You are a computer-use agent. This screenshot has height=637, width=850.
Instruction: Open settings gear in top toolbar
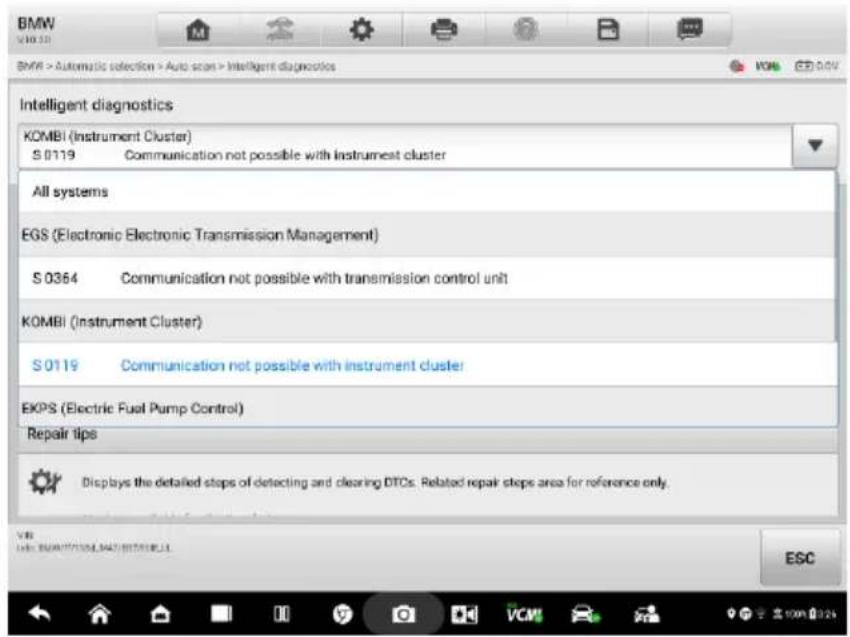tap(362, 30)
